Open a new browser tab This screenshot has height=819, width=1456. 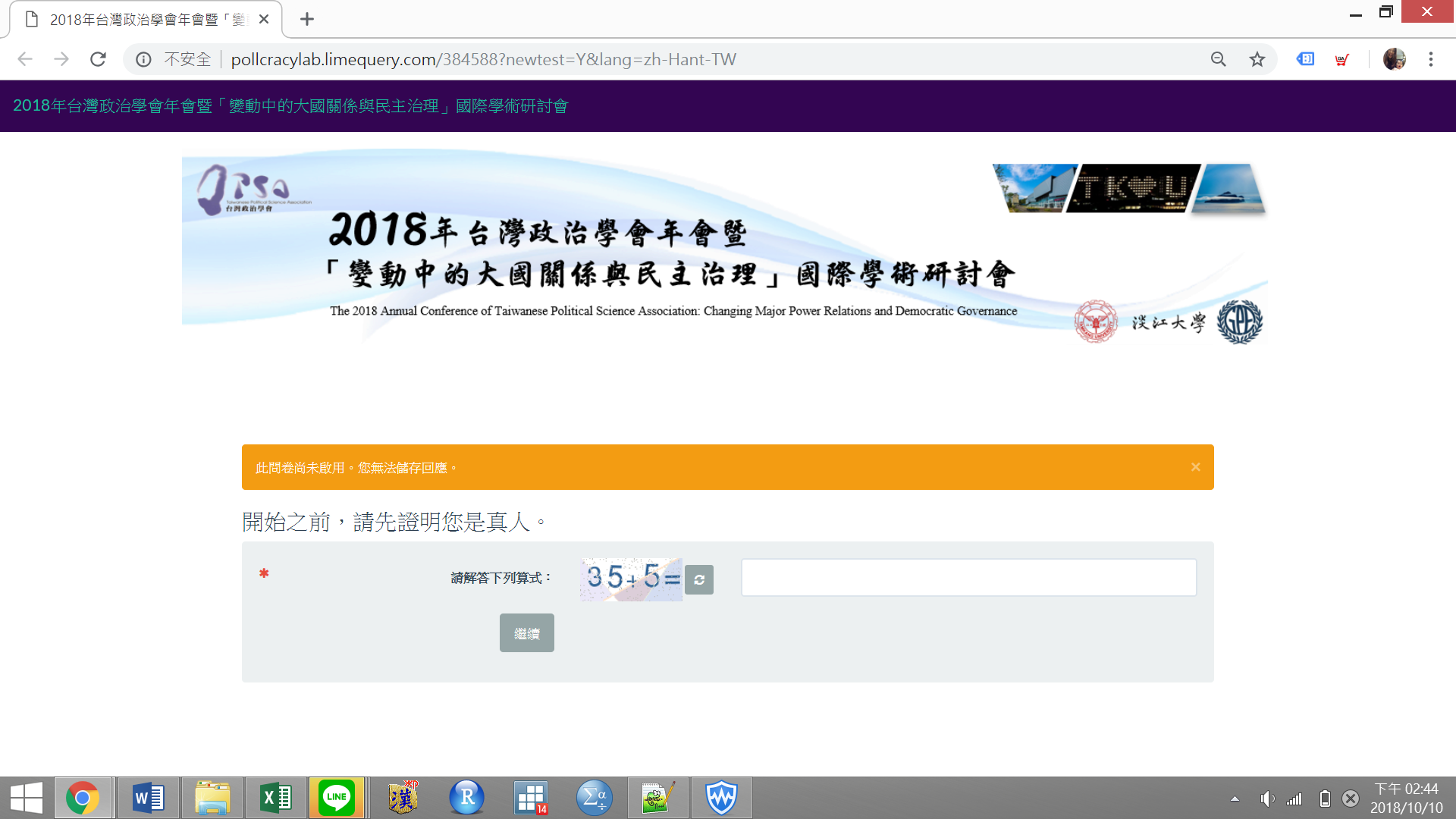[x=306, y=19]
